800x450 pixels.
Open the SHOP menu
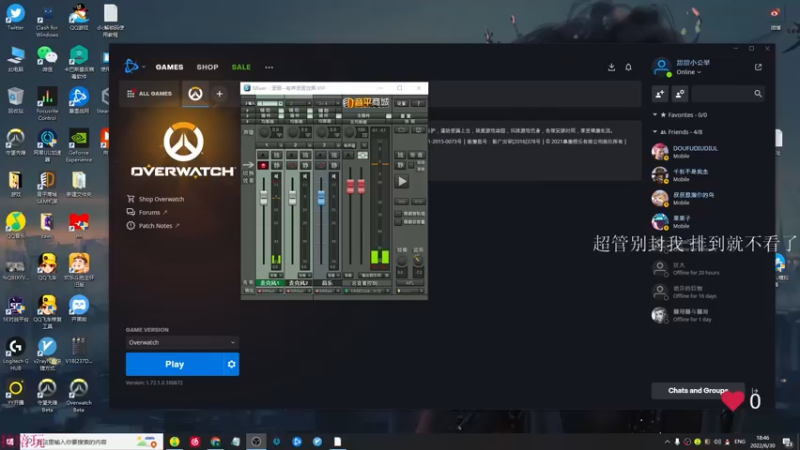tap(208, 67)
